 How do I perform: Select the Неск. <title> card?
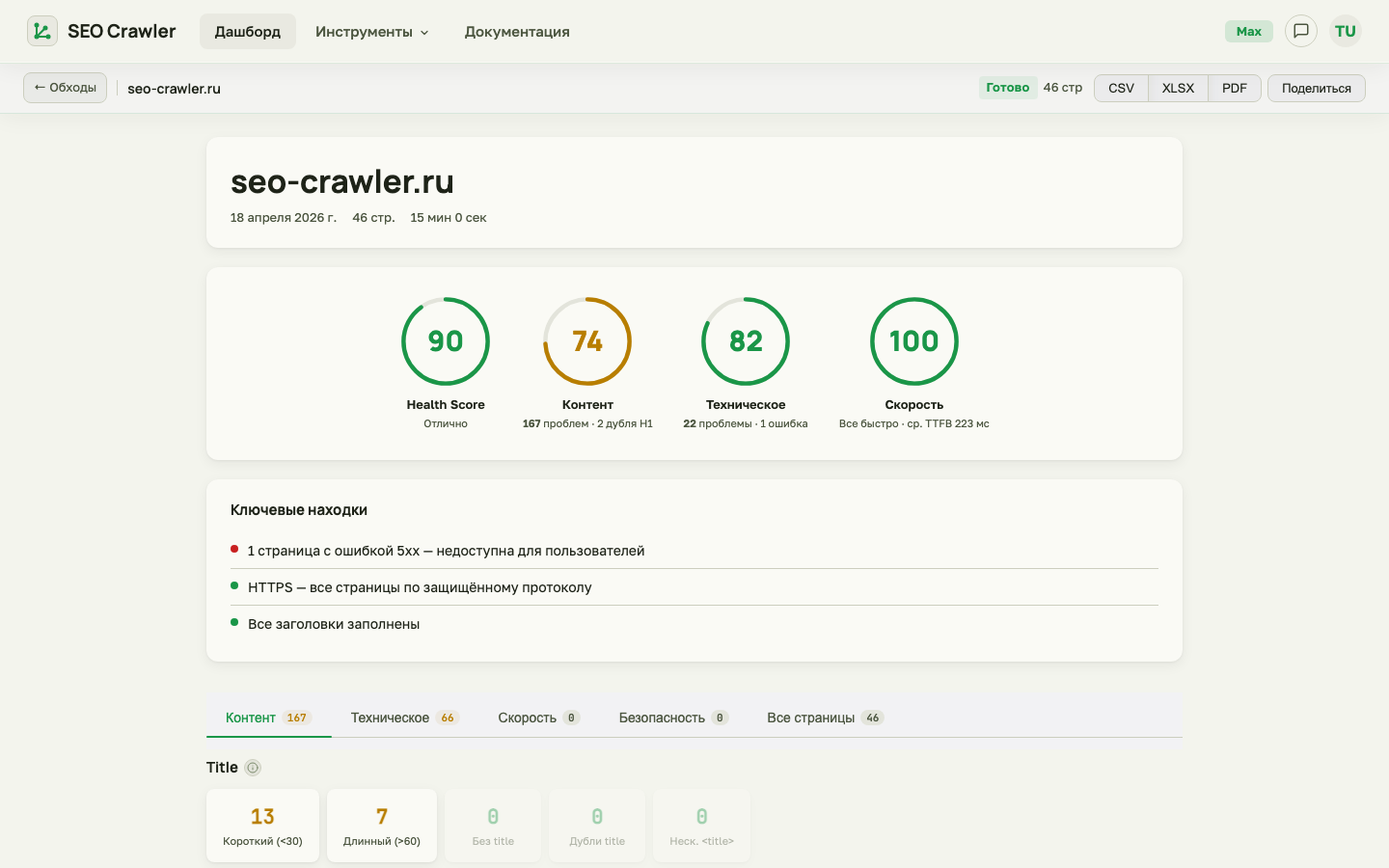[x=702, y=826]
